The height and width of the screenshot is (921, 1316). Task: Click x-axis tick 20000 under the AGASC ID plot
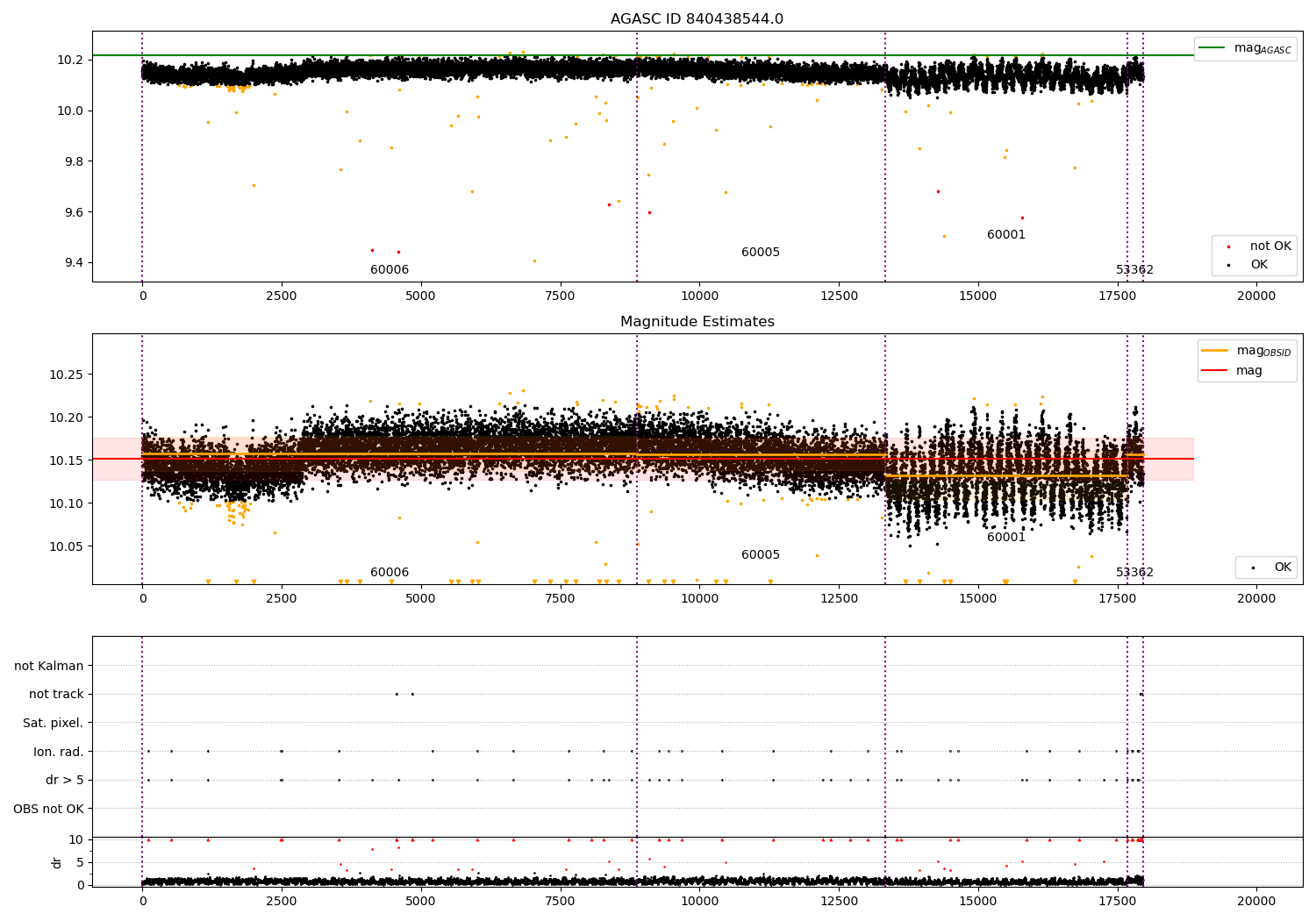point(1255,296)
